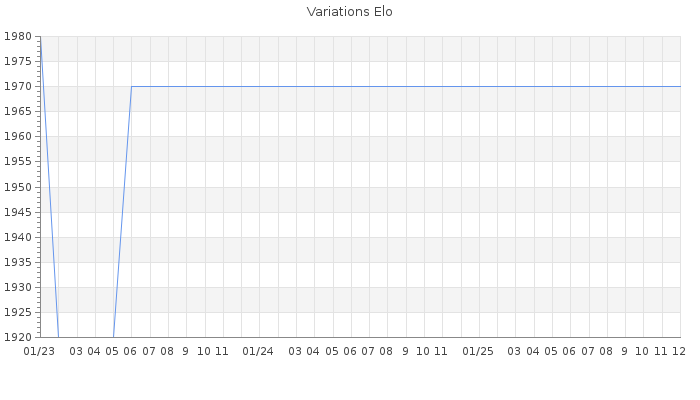Click the 1960 label on the vertical axis
Image resolution: width=700 pixels, height=400 pixels.
click(18, 136)
